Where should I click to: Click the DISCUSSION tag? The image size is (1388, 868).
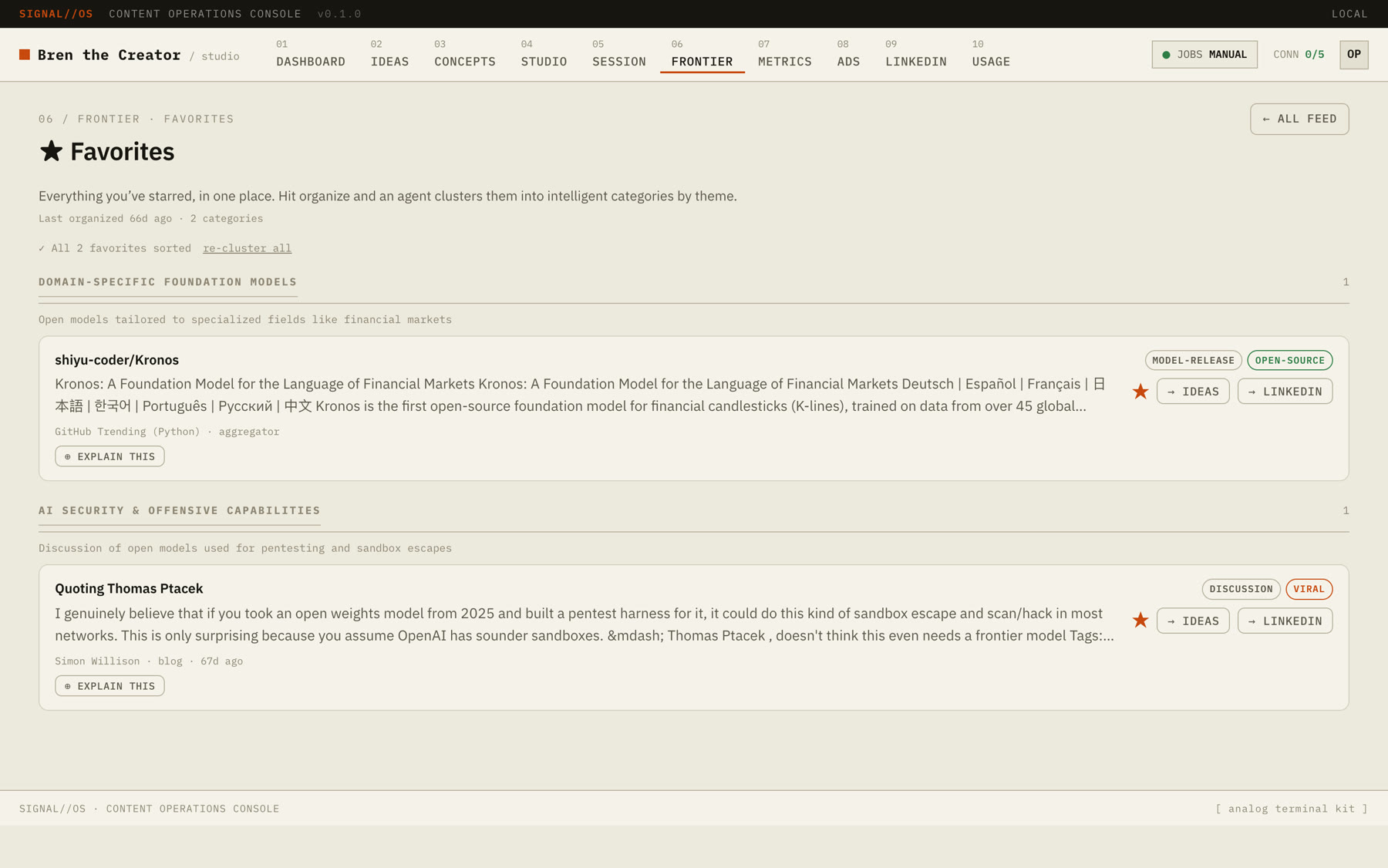click(1241, 589)
